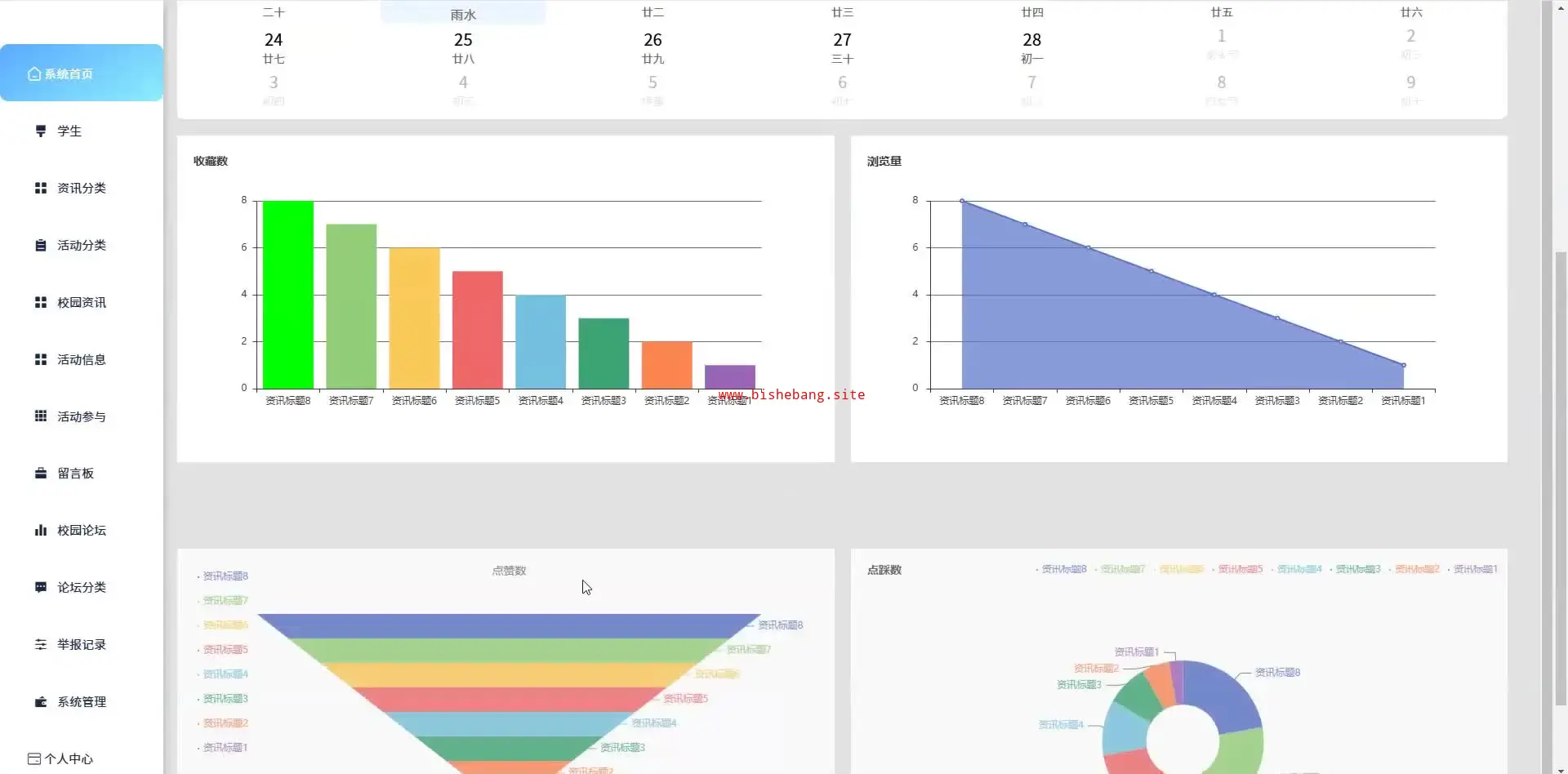Click the yellow third segment of the 点赞数 funnel
Image resolution: width=1568 pixels, height=774 pixels.
[x=509, y=675]
